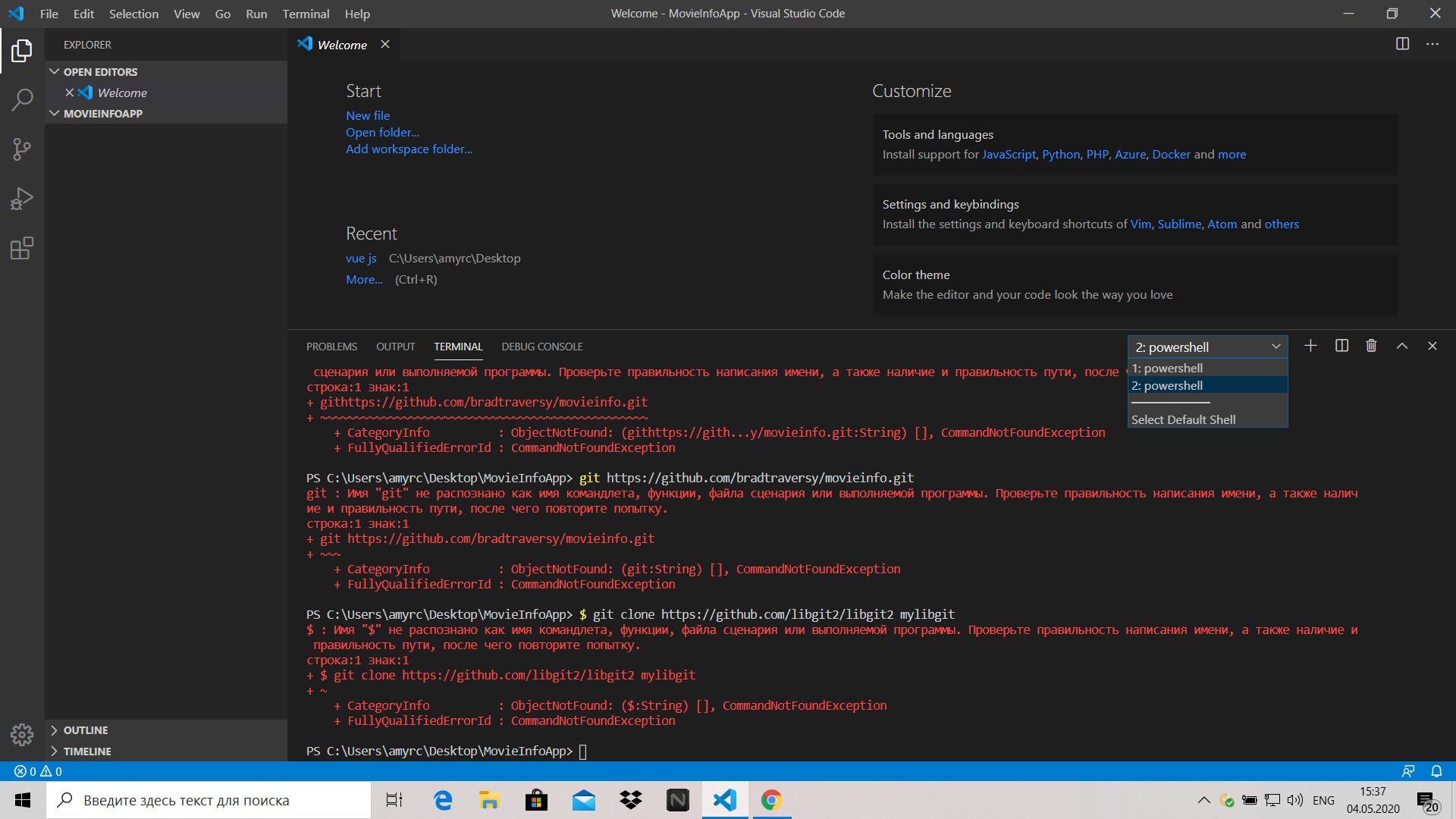Close the terminal panel
The width and height of the screenshot is (1456, 819).
pyautogui.click(x=1432, y=346)
